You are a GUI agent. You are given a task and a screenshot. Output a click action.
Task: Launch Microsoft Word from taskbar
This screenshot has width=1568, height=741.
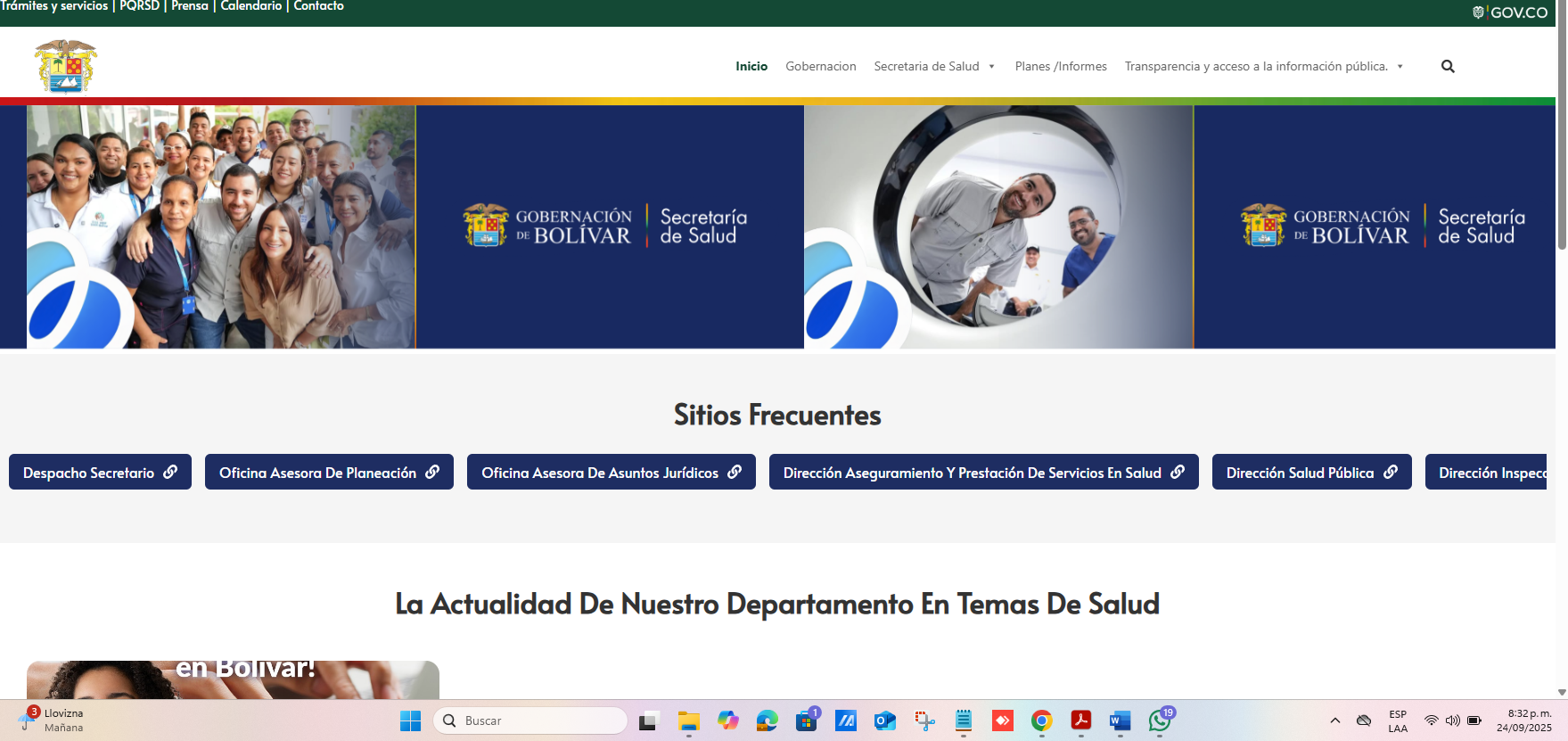1120,720
